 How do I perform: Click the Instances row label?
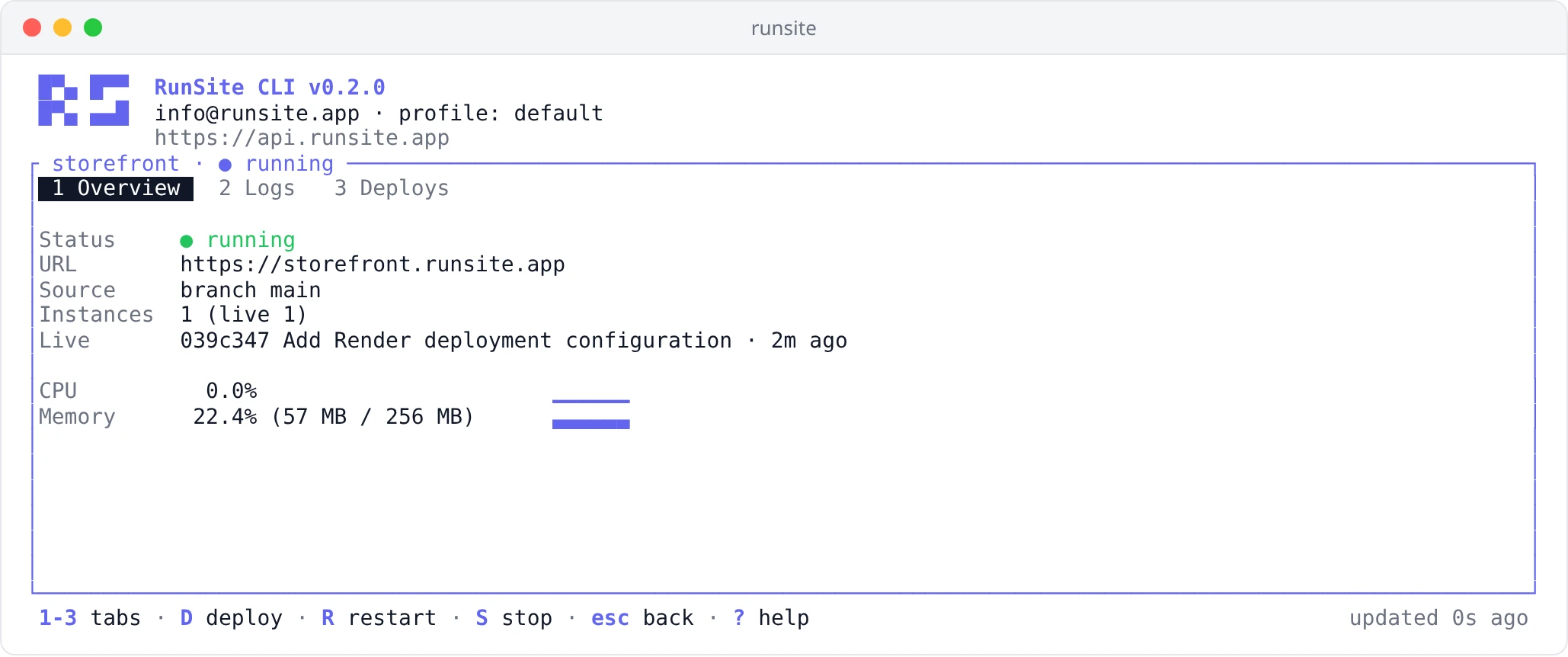[96, 315]
